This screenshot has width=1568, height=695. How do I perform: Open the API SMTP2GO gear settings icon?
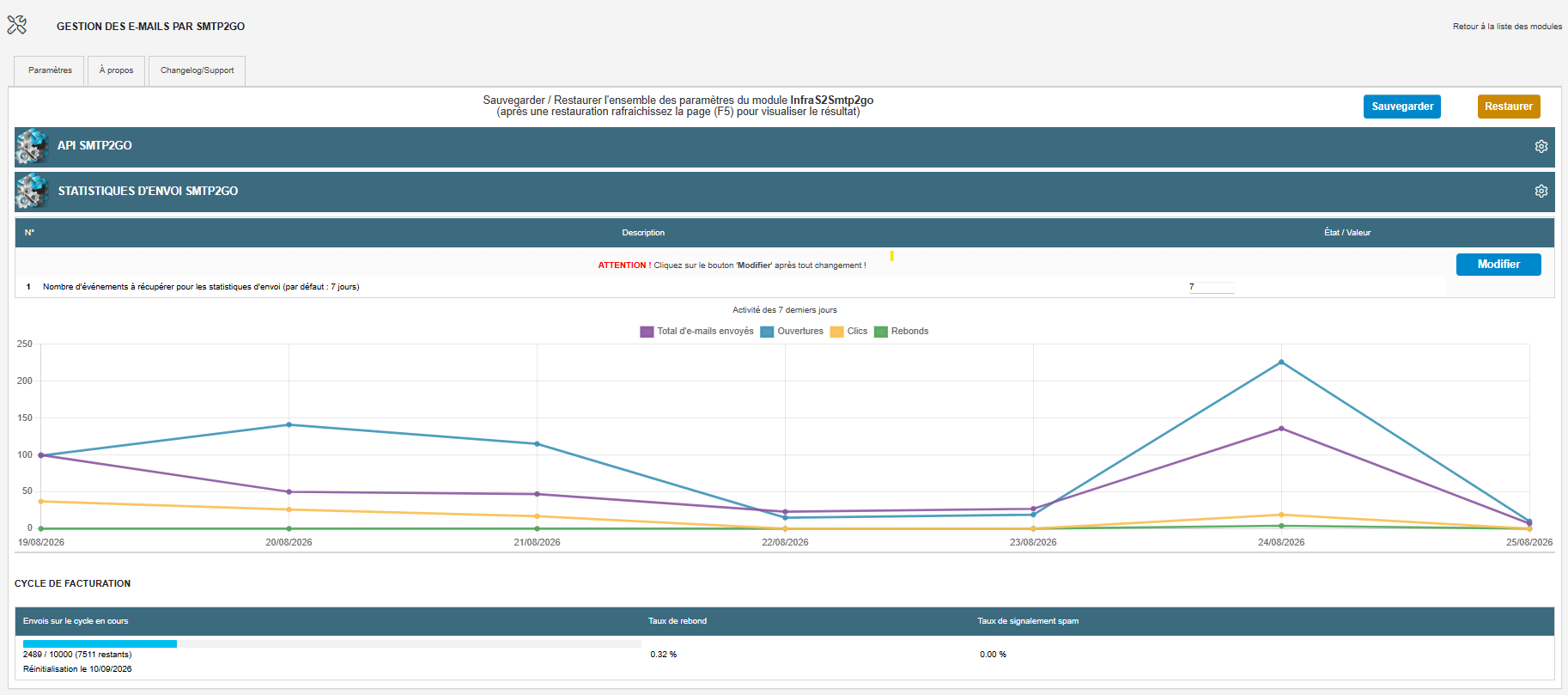(x=1541, y=147)
